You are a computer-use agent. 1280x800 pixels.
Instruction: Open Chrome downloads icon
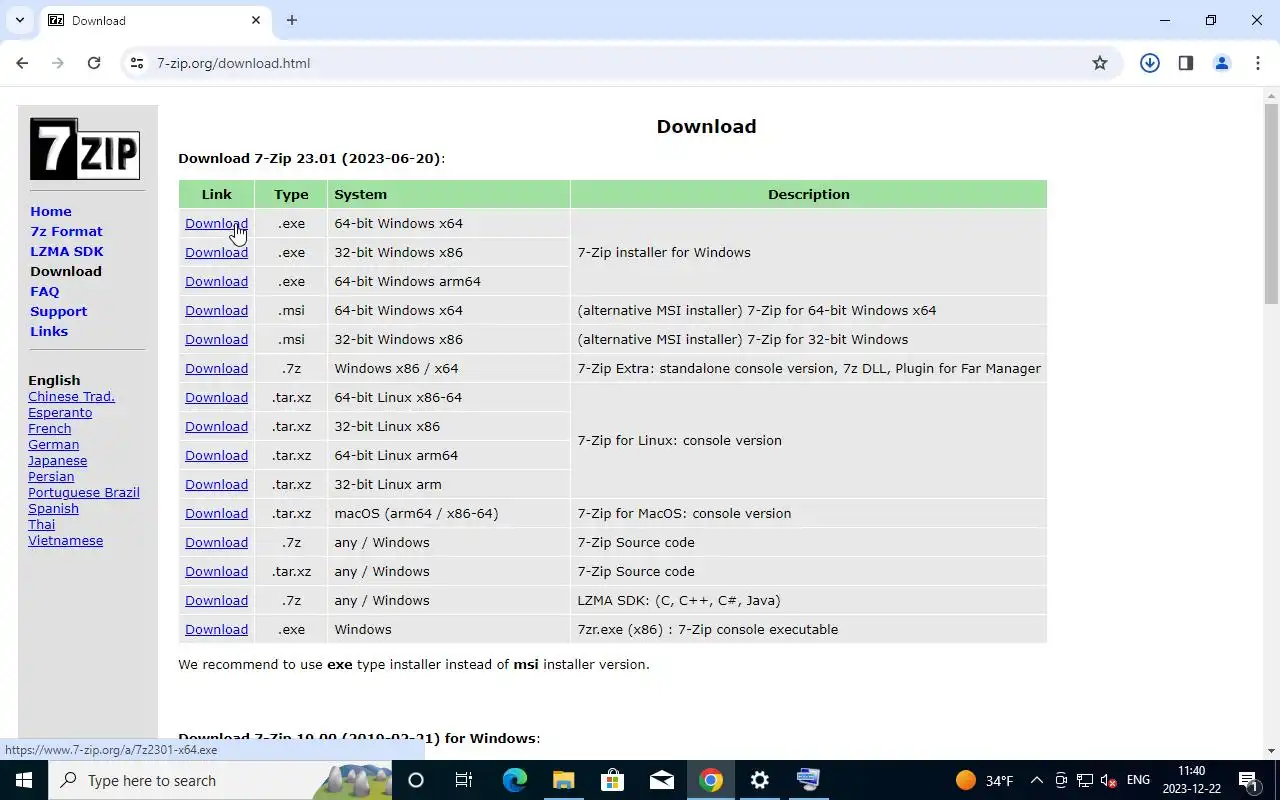[1150, 63]
